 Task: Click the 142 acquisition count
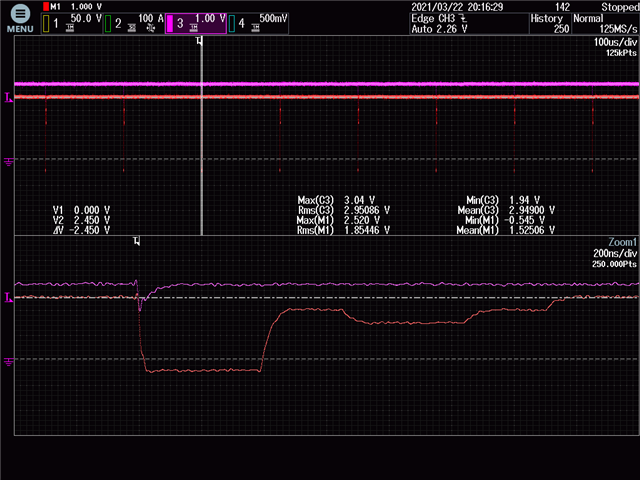point(562,7)
